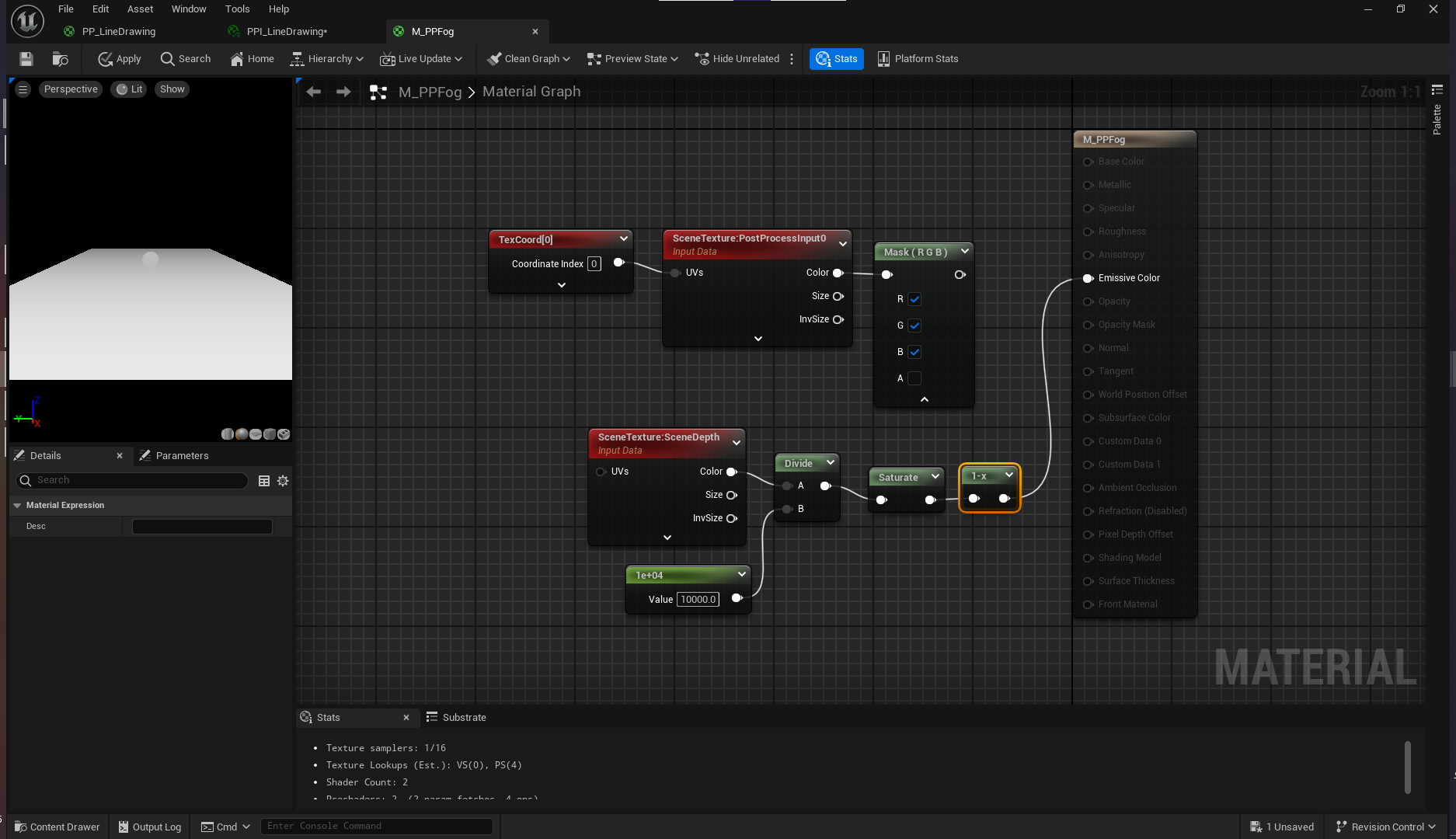Viewport: 1456px width, 839px height.
Task: Collapse the Mask (RGB) node bottom chevron
Action: tap(925, 399)
